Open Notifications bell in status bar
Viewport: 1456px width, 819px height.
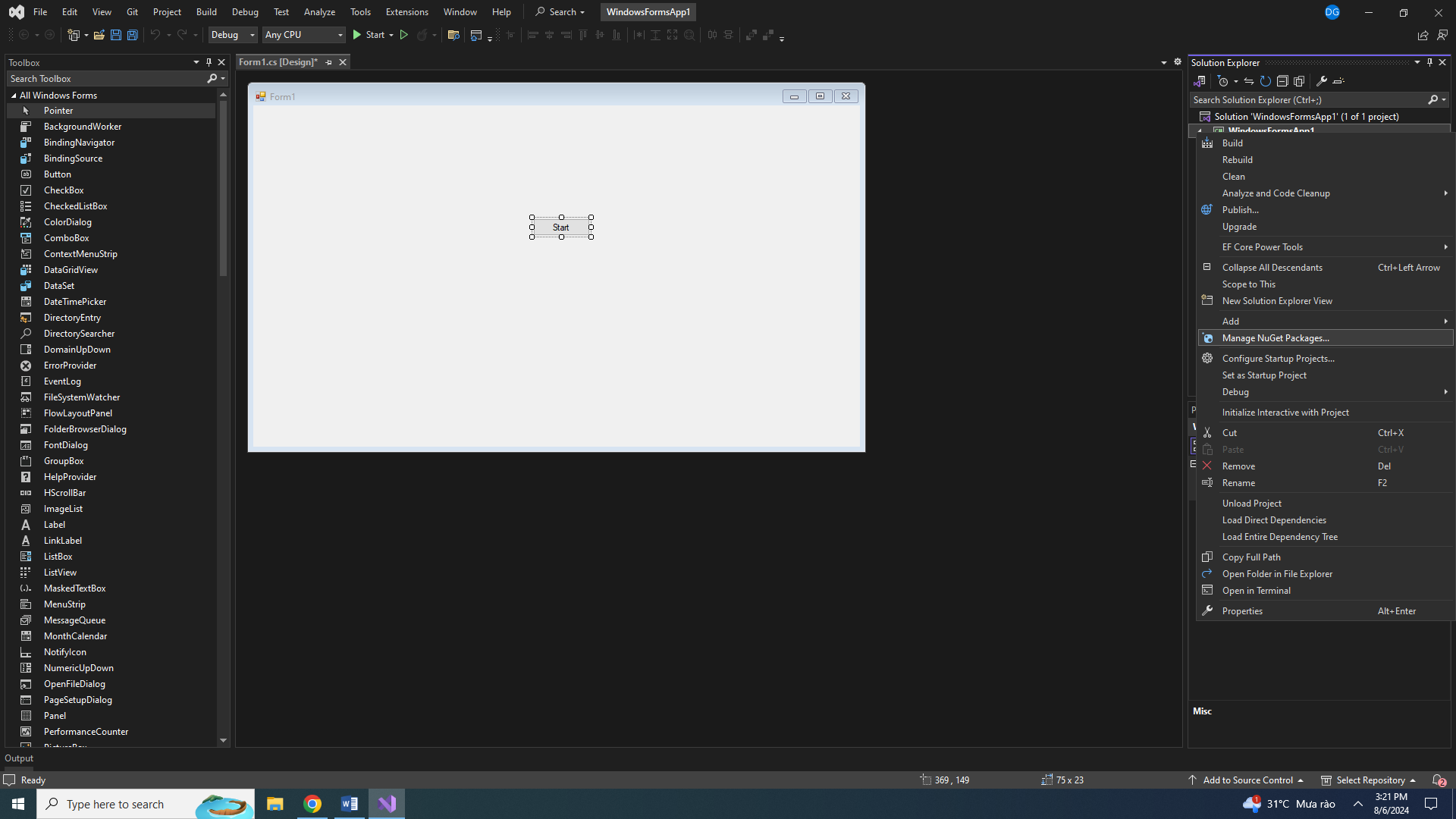[1438, 780]
